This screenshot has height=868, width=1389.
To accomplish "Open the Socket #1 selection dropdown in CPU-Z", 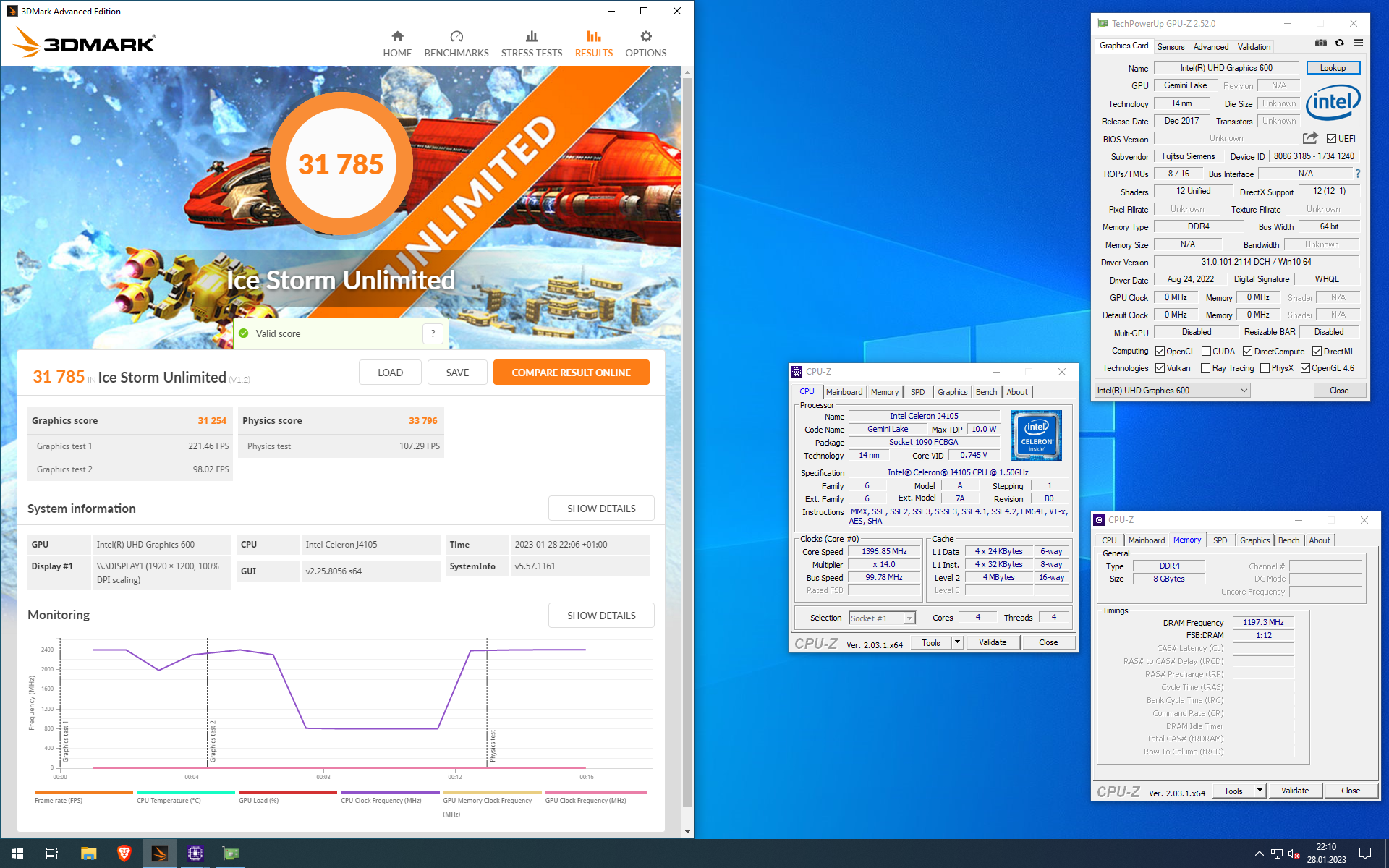I will (882, 618).
